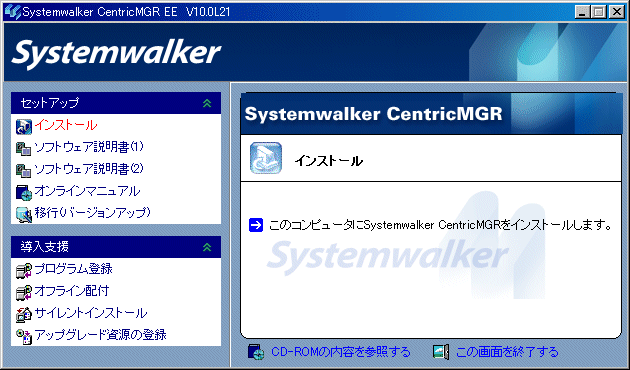Open プログラム登録 link
The height and width of the screenshot is (370, 630).
[x=73, y=269]
